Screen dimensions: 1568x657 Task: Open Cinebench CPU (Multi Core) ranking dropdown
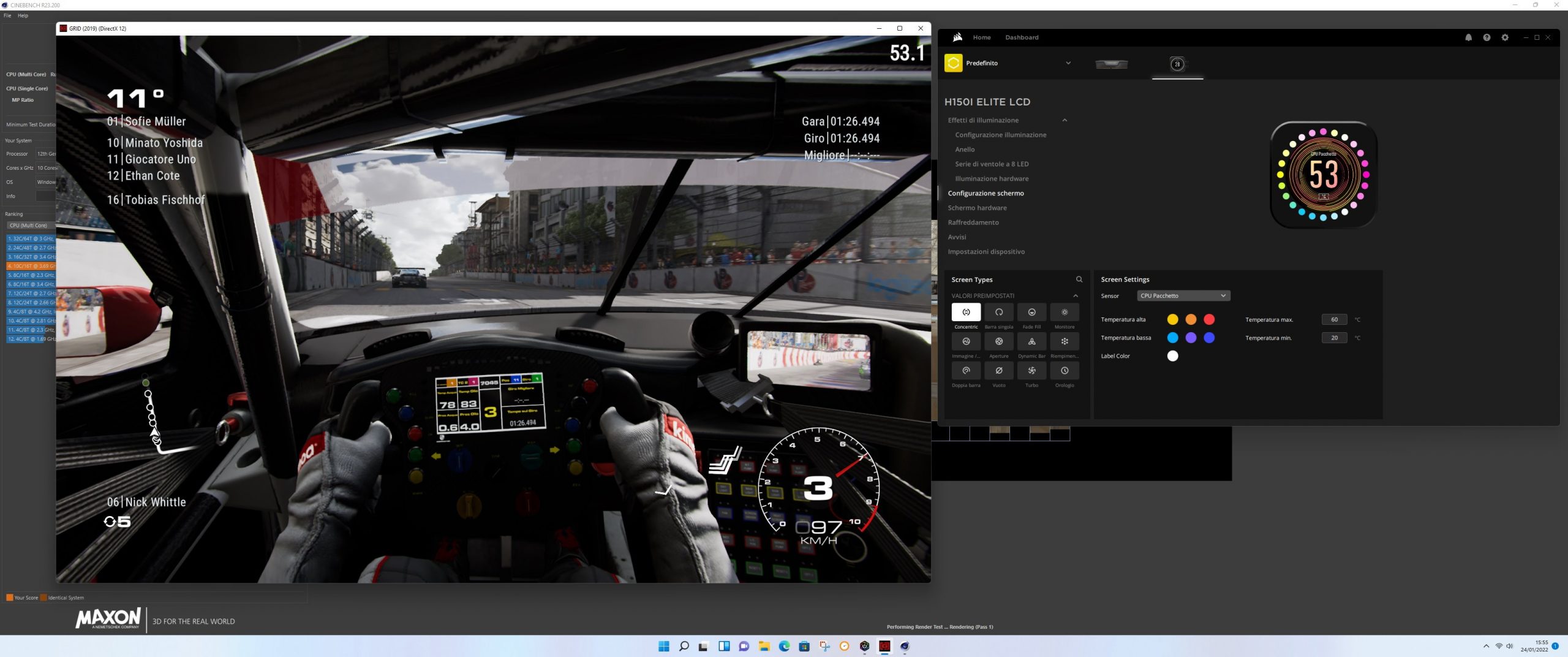[x=31, y=226]
